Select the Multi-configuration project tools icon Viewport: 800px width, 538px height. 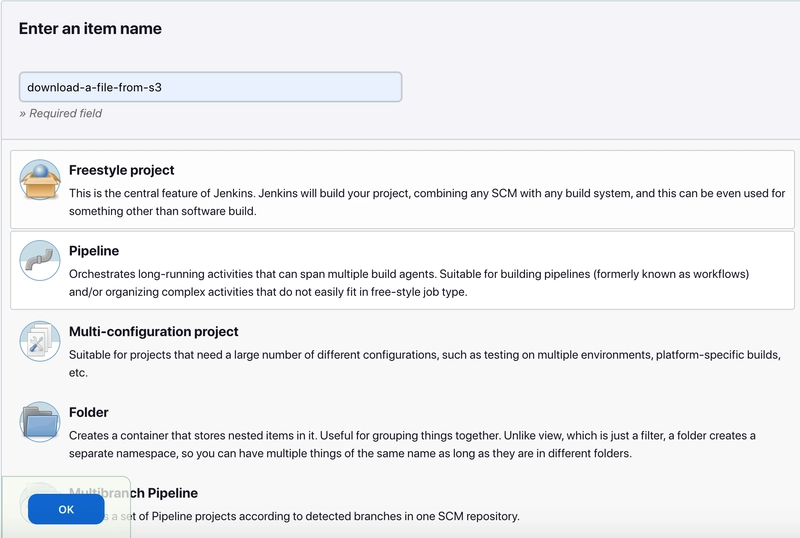click(x=40, y=341)
